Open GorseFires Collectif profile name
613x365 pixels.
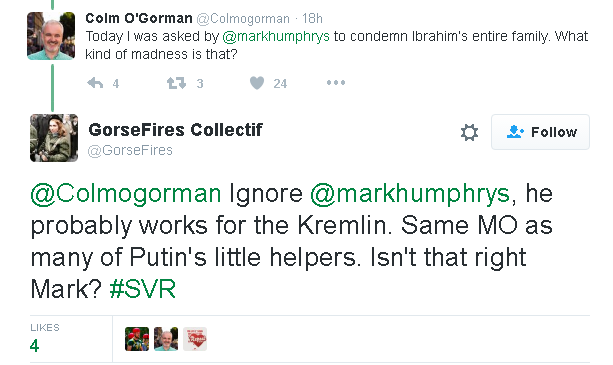pos(176,130)
